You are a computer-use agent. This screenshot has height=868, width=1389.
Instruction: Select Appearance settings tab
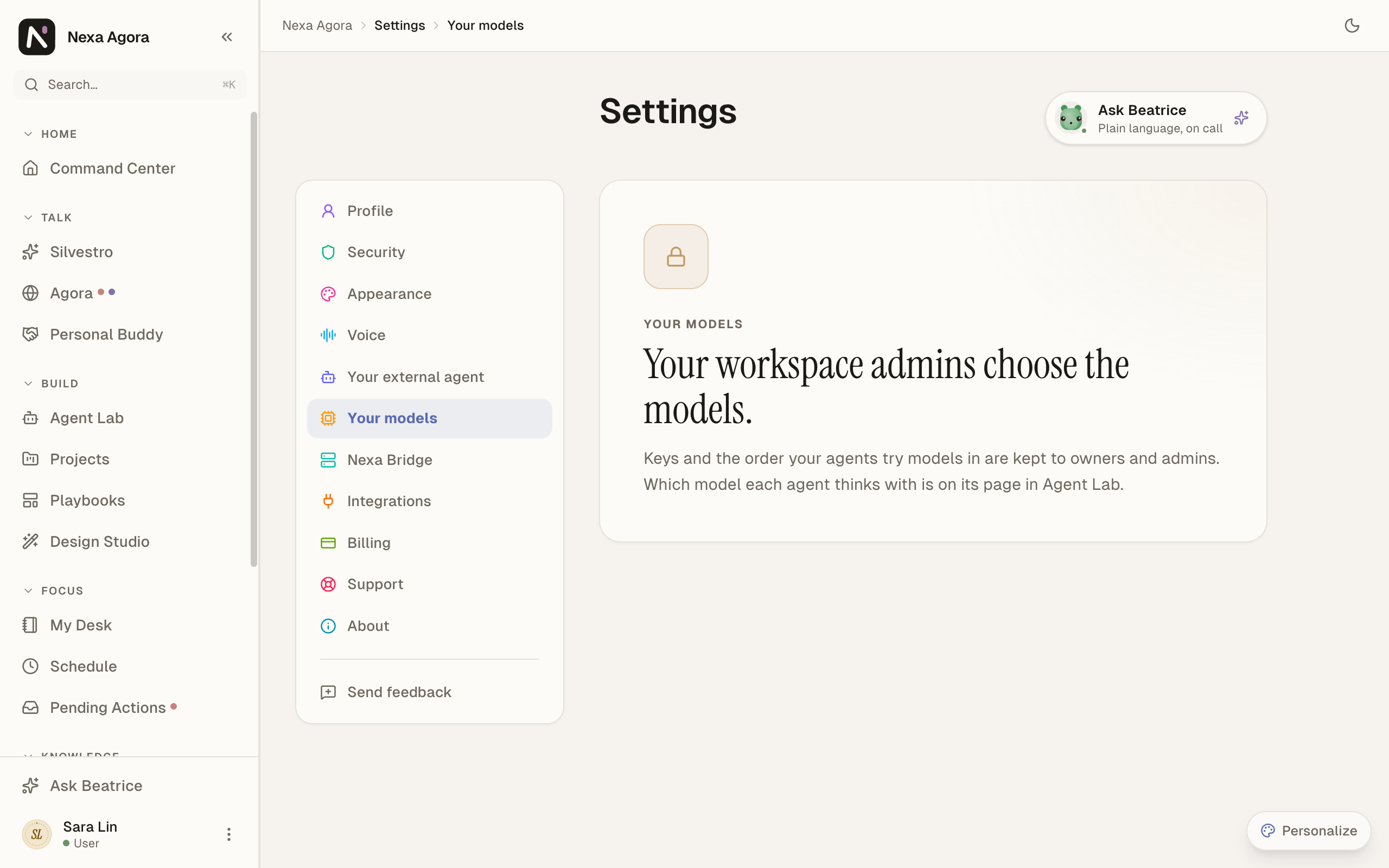(429, 294)
